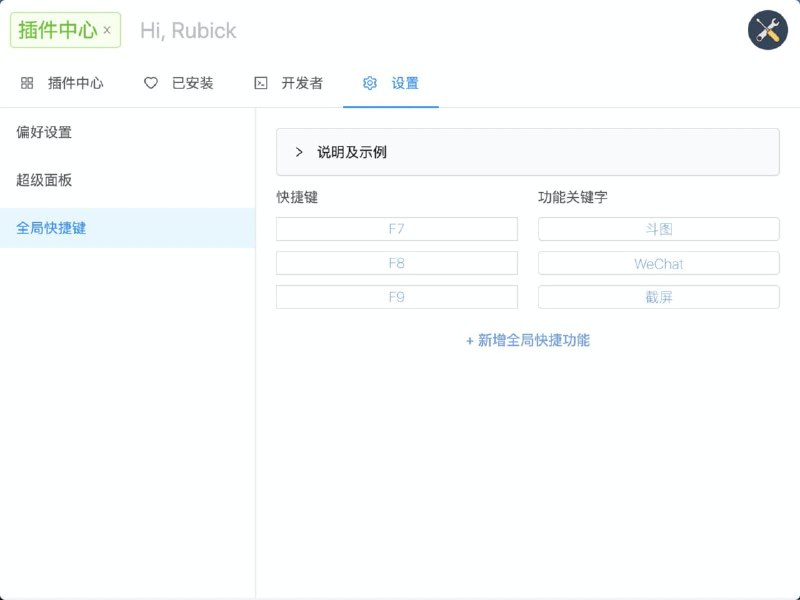The width and height of the screenshot is (800, 600).
Task: Click the 快捷键 column heading
Action: pyautogui.click(x=297, y=197)
